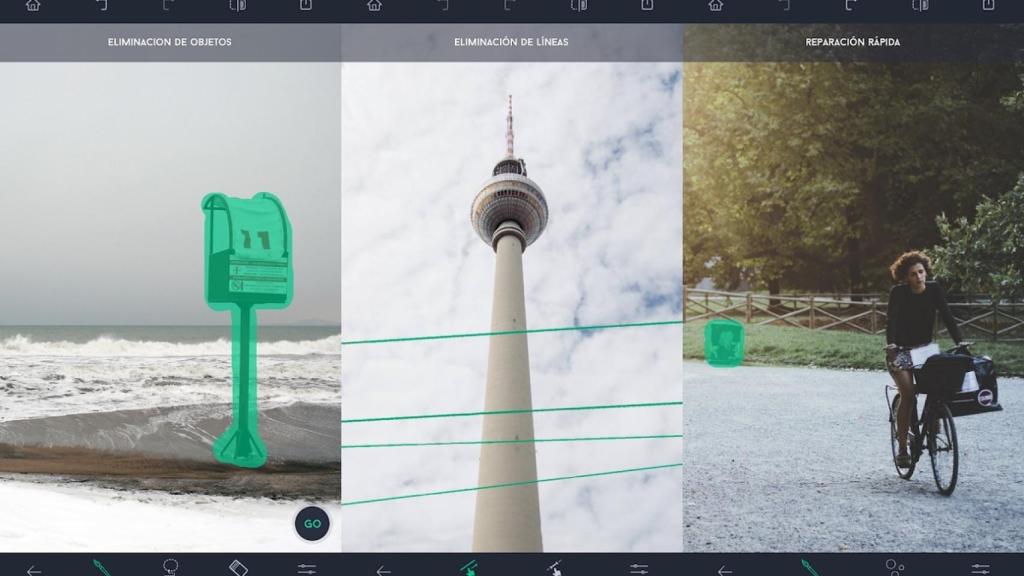
Task: Choose the blemish remover circles under cyclist photo
Action: 895,568
